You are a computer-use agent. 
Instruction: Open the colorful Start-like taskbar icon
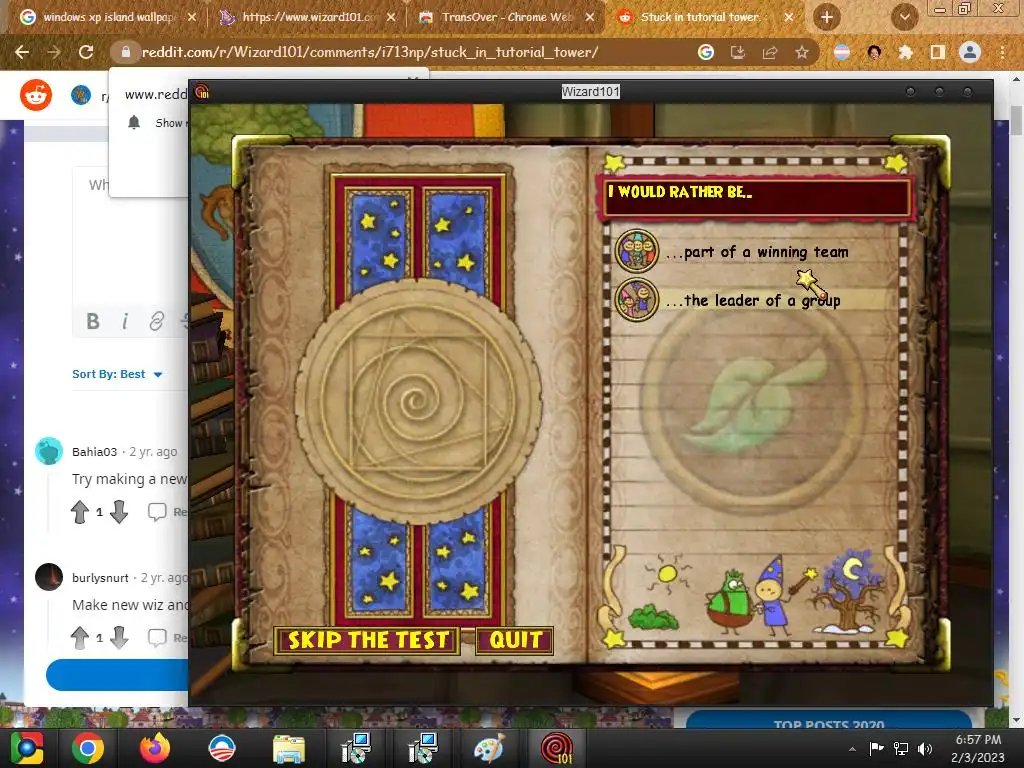(26, 748)
